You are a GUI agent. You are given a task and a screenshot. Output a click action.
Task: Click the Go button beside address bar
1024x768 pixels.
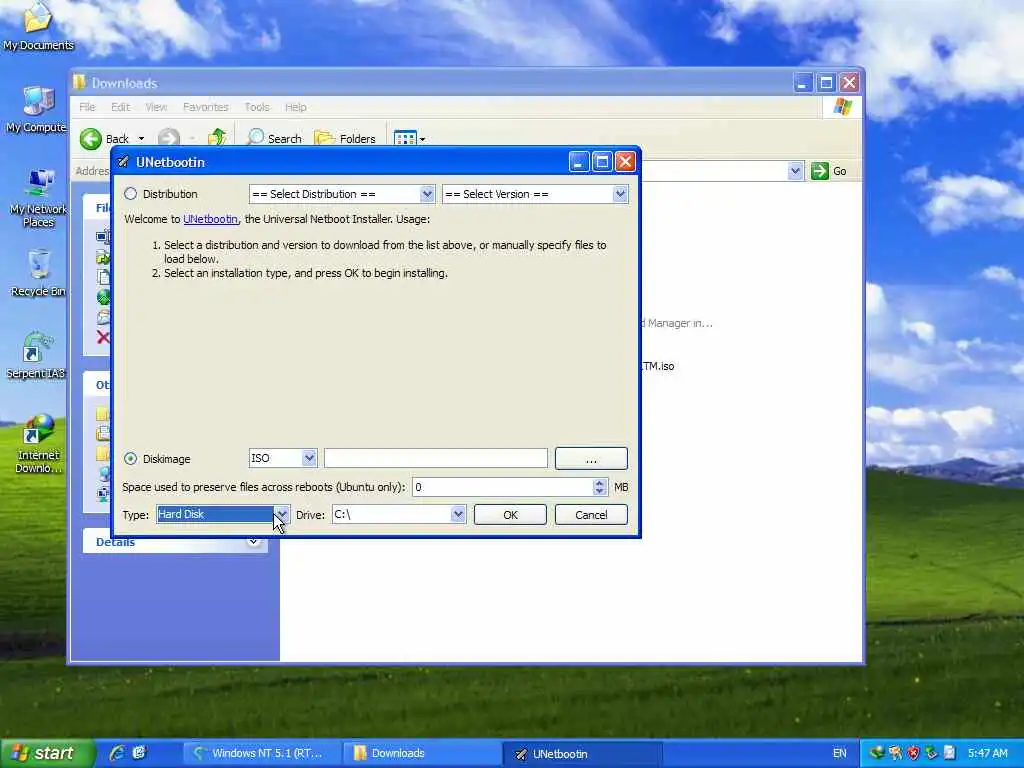[829, 171]
